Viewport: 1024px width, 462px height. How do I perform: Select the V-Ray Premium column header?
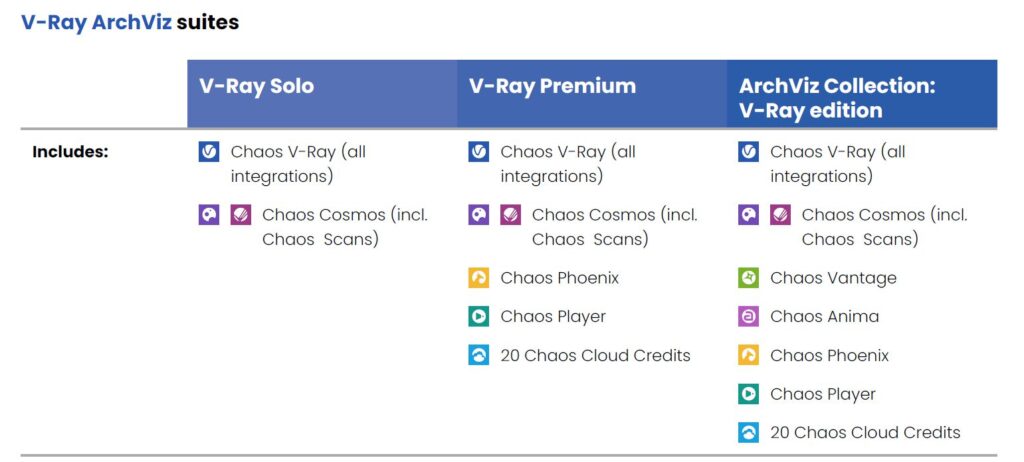pyautogui.click(x=592, y=93)
